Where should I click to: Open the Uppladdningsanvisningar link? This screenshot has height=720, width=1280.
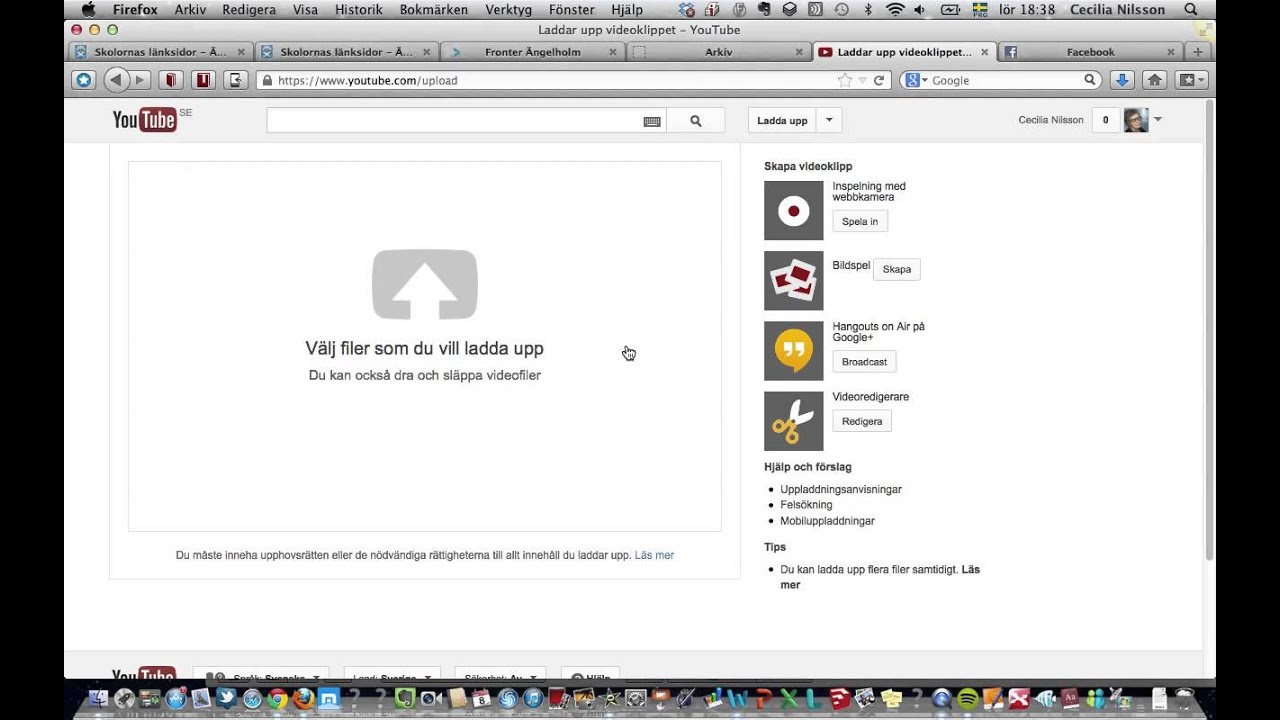tap(841, 489)
